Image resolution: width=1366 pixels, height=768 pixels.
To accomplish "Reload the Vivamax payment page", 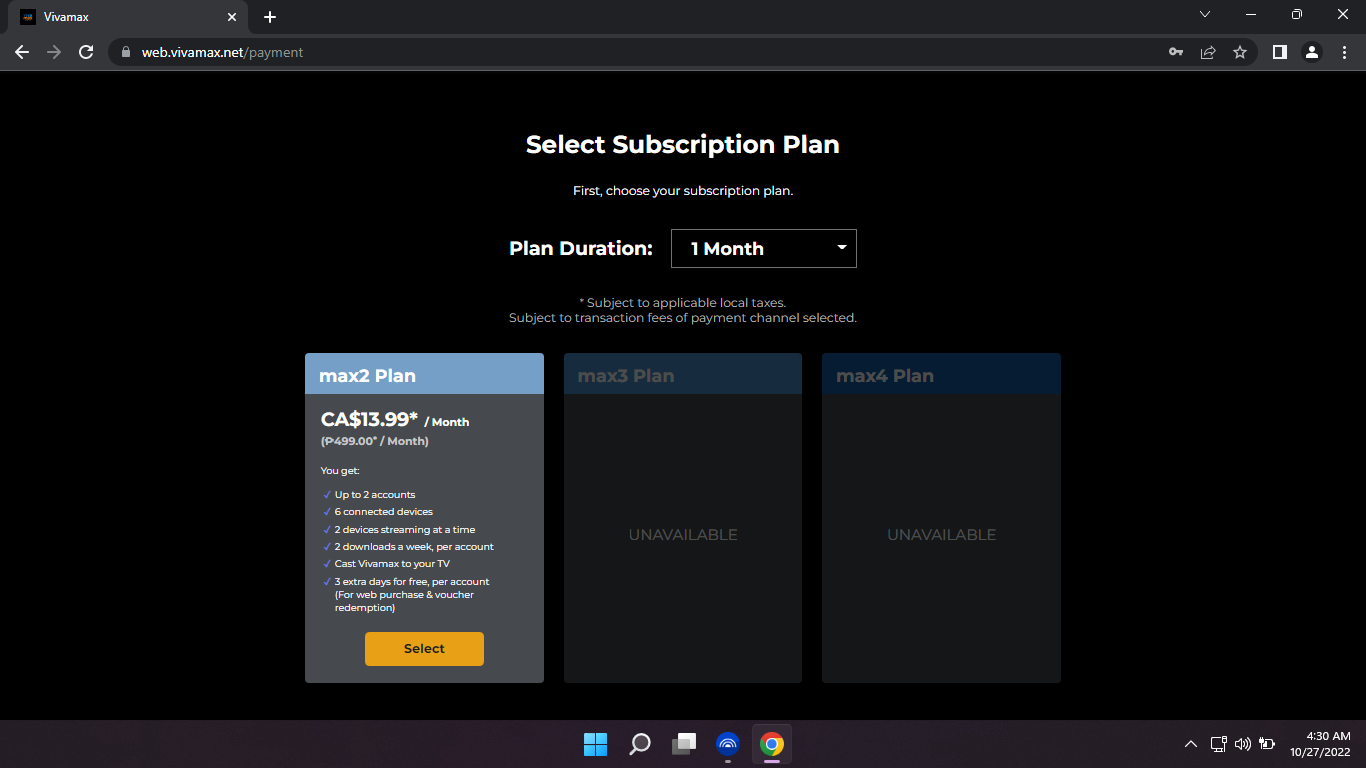I will tap(86, 52).
